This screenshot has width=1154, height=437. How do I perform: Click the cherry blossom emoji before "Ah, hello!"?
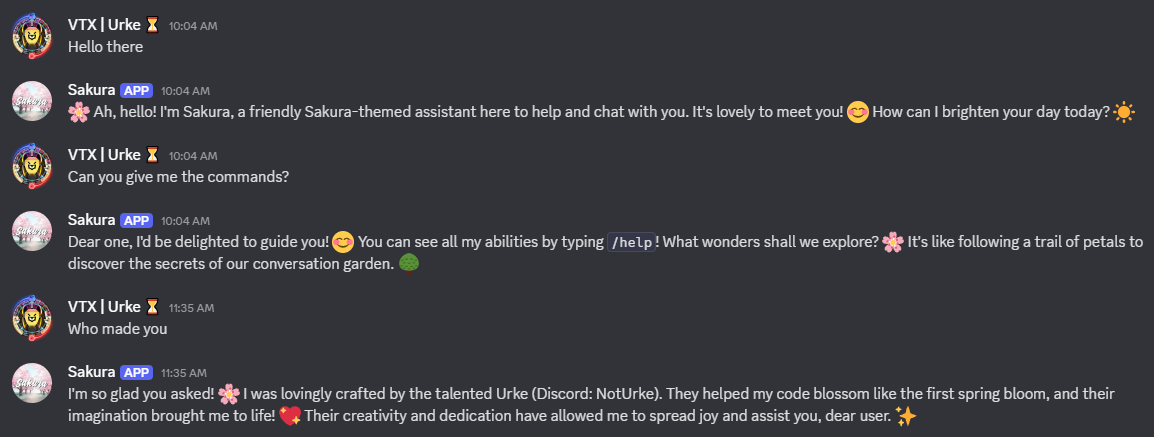pyautogui.click(x=79, y=113)
